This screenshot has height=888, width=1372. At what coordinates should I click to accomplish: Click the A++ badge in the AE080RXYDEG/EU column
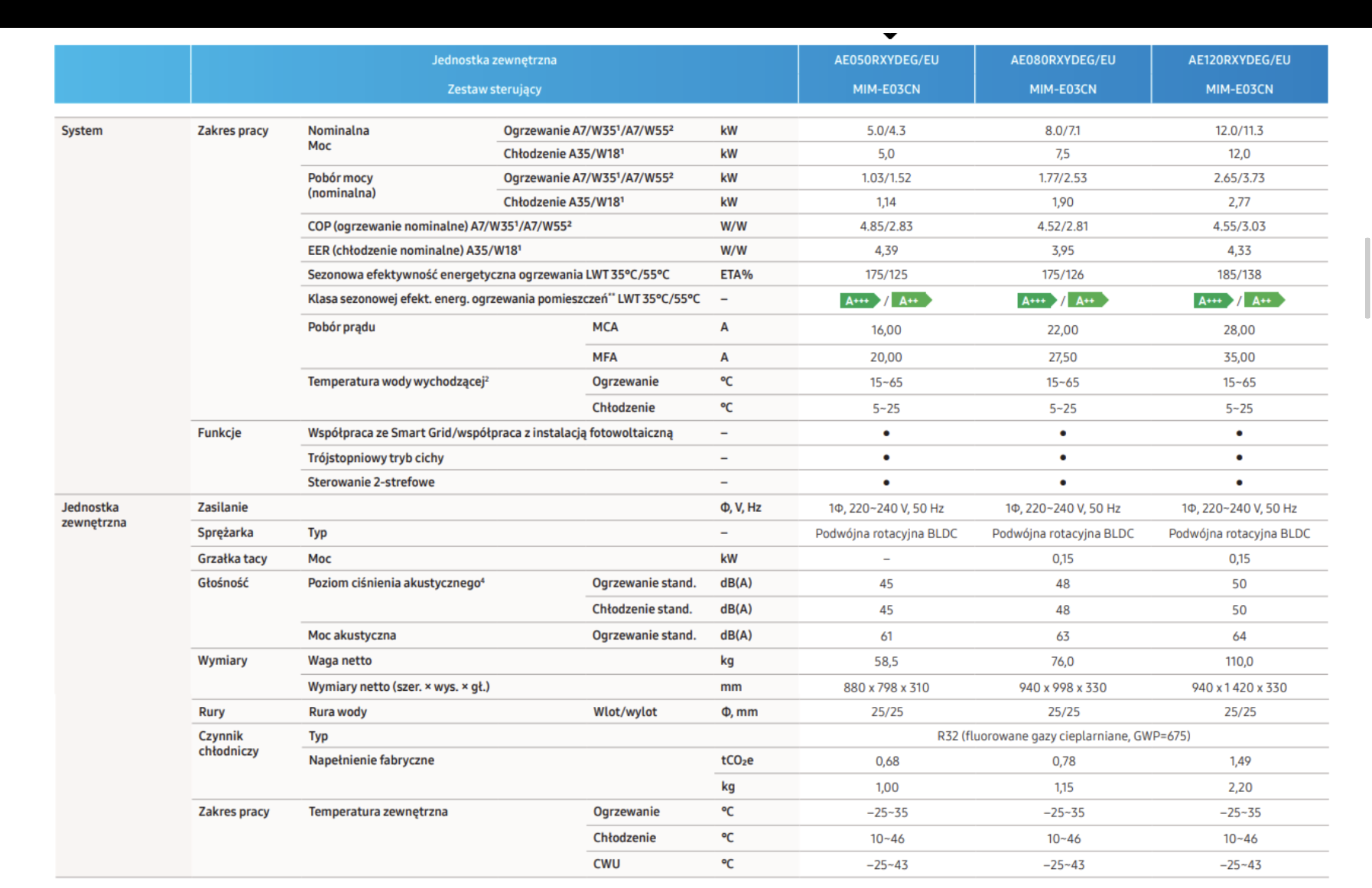coord(1087,300)
